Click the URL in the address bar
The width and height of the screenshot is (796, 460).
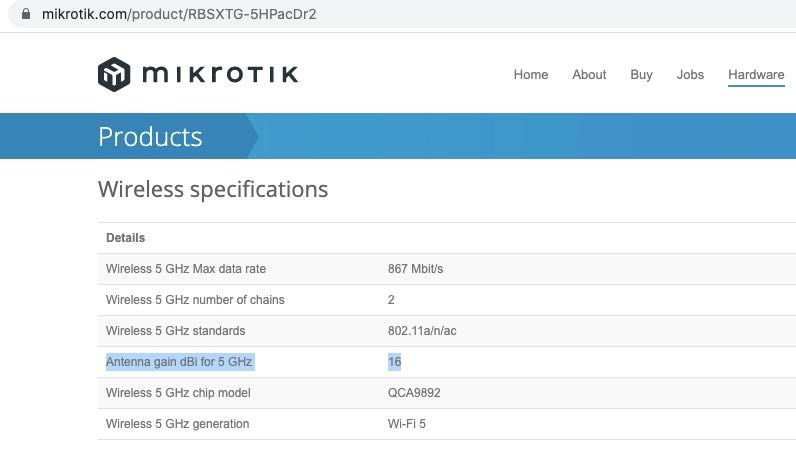[x=179, y=14]
